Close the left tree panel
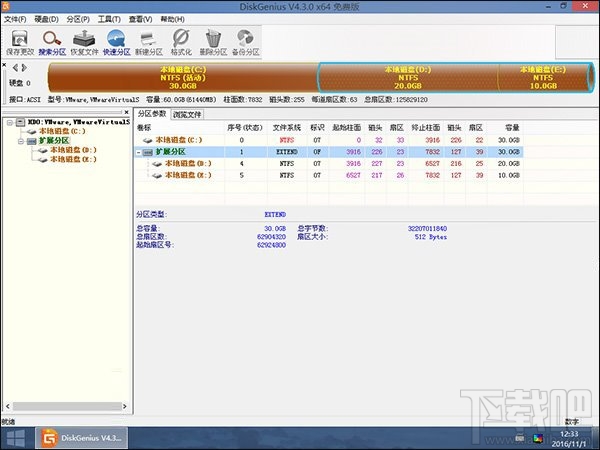The width and height of the screenshot is (600, 450). (127, 112)
